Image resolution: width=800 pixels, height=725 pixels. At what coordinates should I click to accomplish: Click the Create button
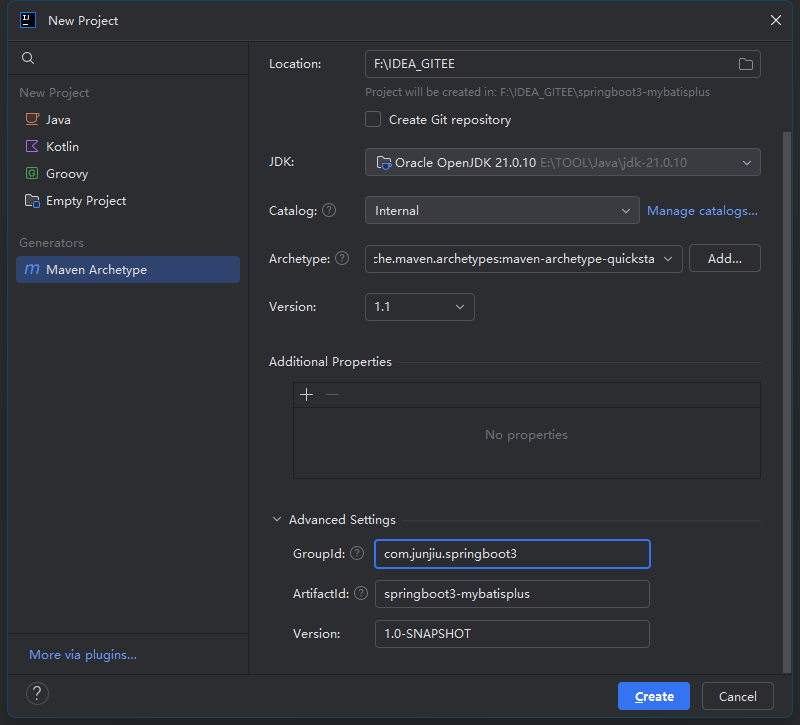pos(654,696)
